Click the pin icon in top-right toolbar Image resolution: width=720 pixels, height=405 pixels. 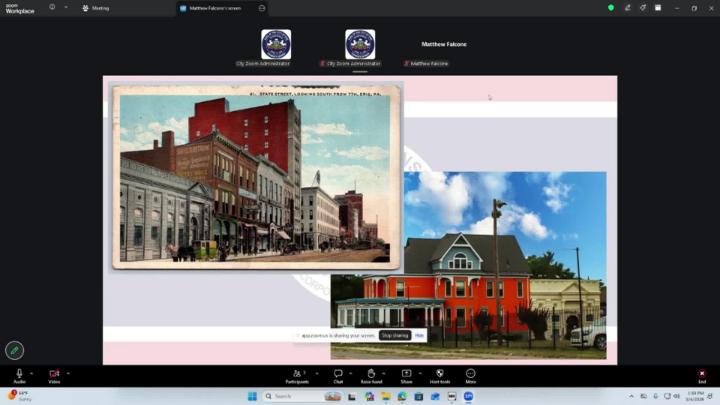point(642,8)
